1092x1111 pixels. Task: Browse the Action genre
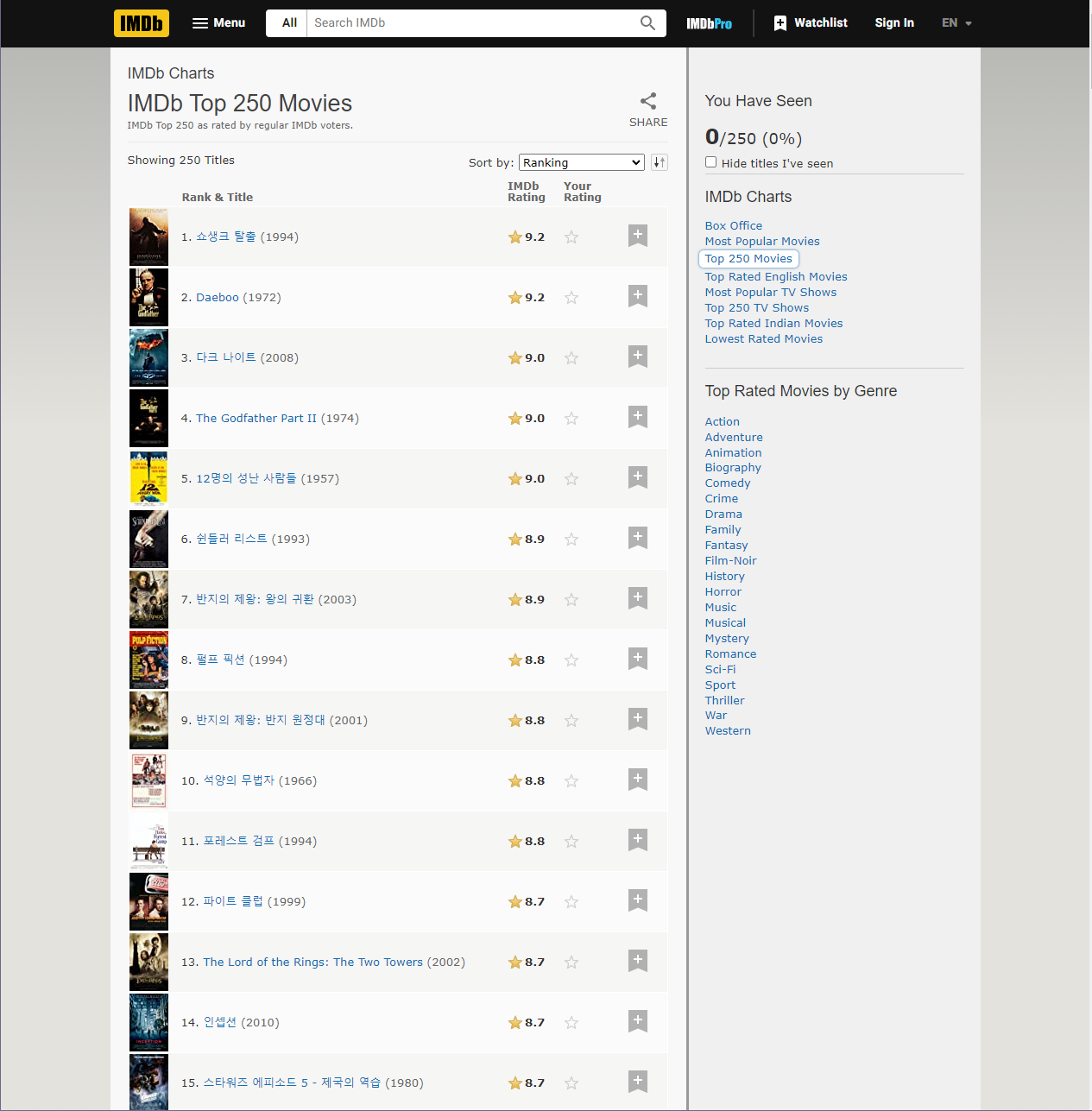(723, 422)
